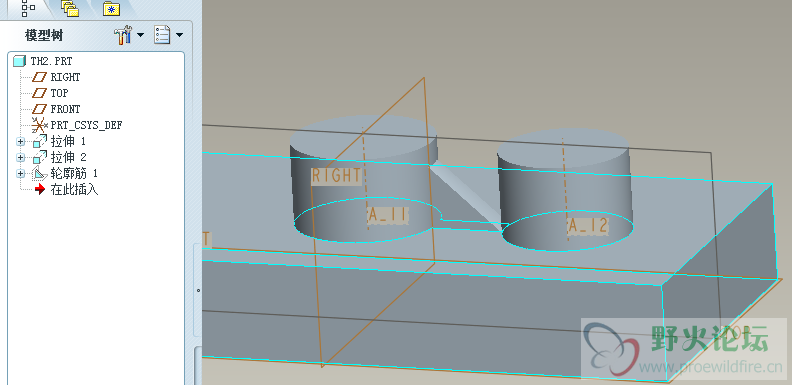Click the 拉伸 1 extrude icon

[x=39, y=141]
